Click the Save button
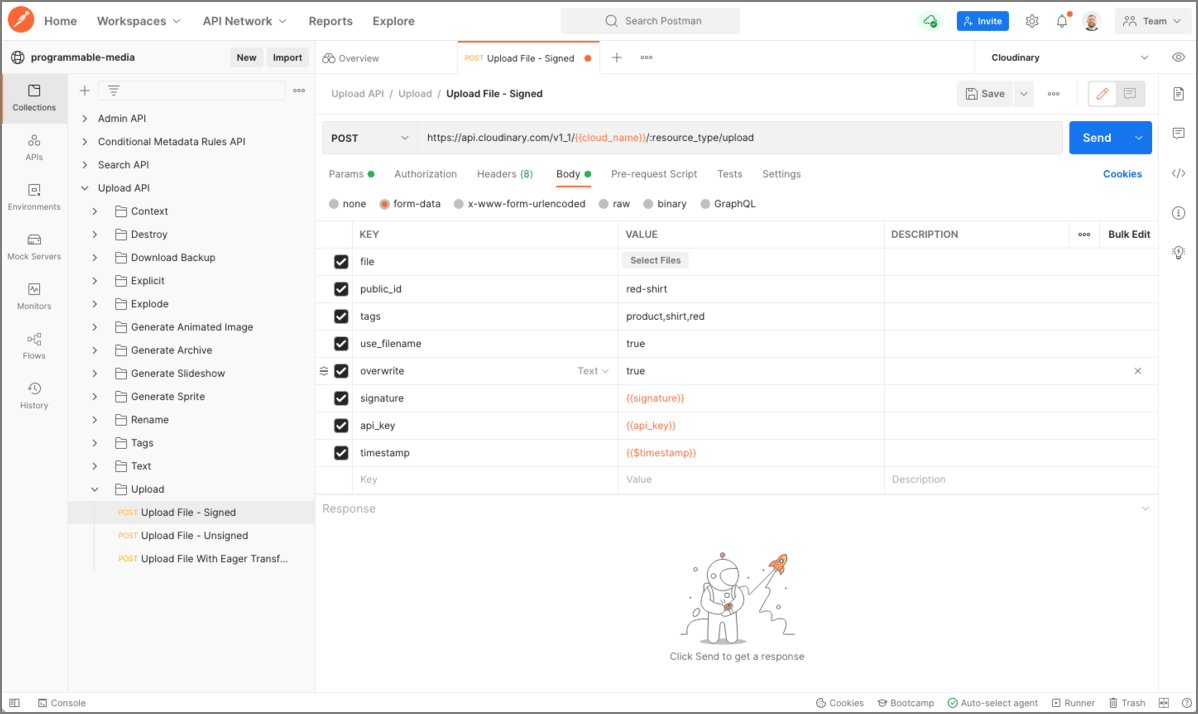1198x714 pixels. (x=986, y=94)
